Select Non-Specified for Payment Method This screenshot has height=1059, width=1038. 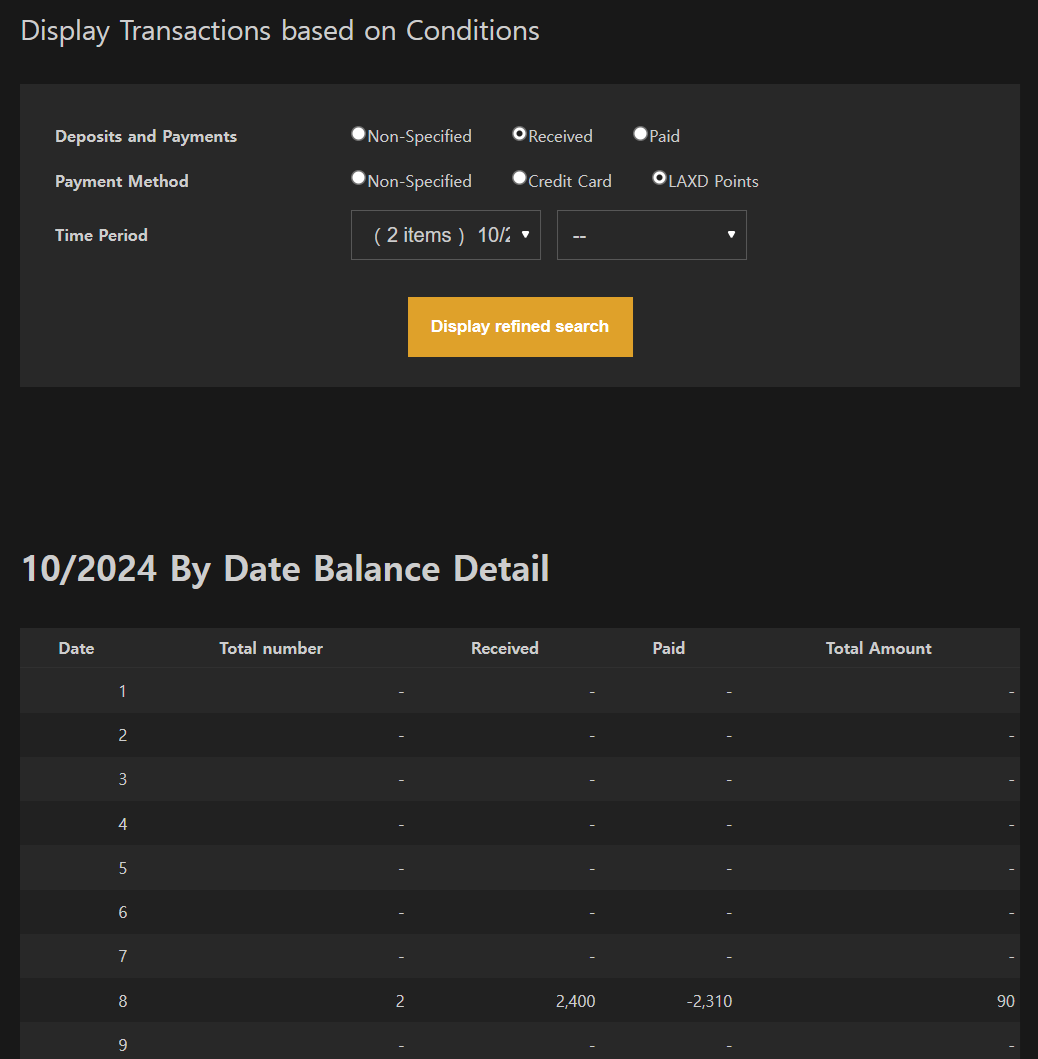(358, 178)
